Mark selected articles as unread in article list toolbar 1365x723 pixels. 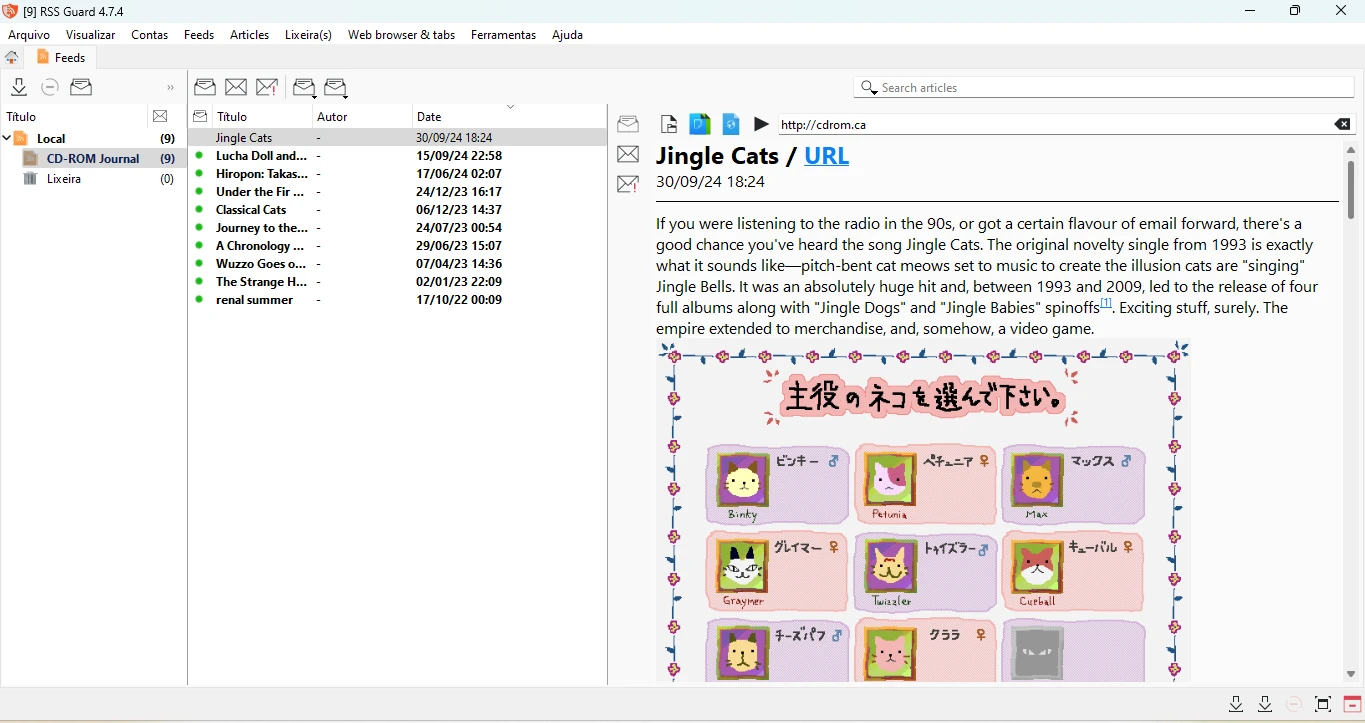(236, 87)
